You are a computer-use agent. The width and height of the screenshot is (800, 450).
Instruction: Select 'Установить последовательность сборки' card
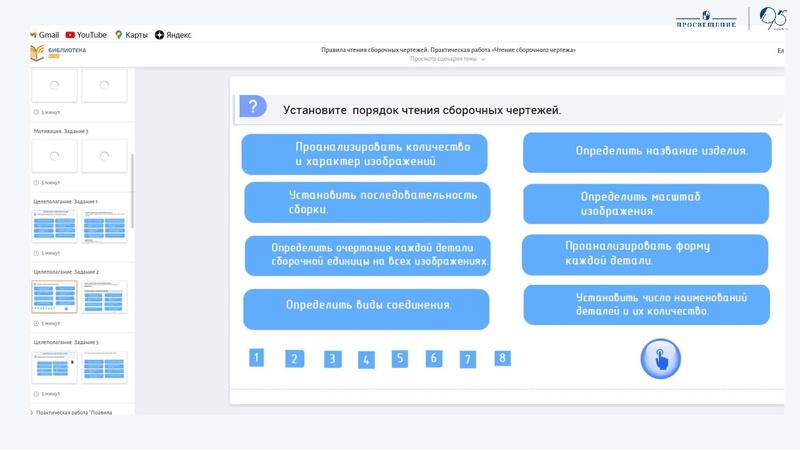click(367, 203)
